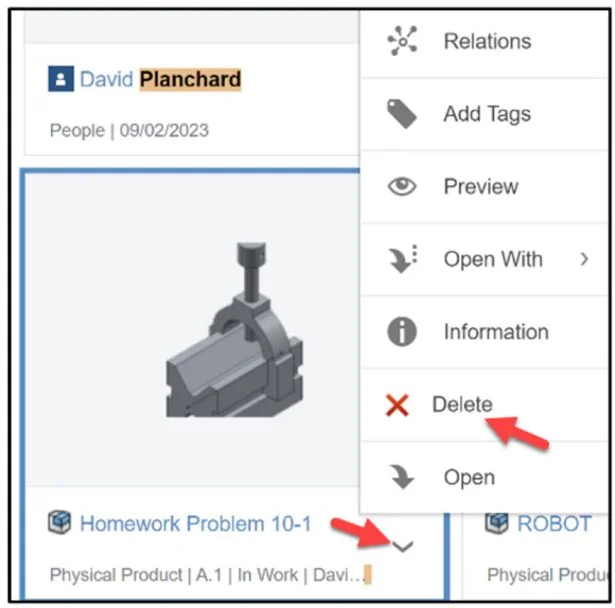Choose Add Tags menu entry
615x608 pixels.
pos(487,114)
